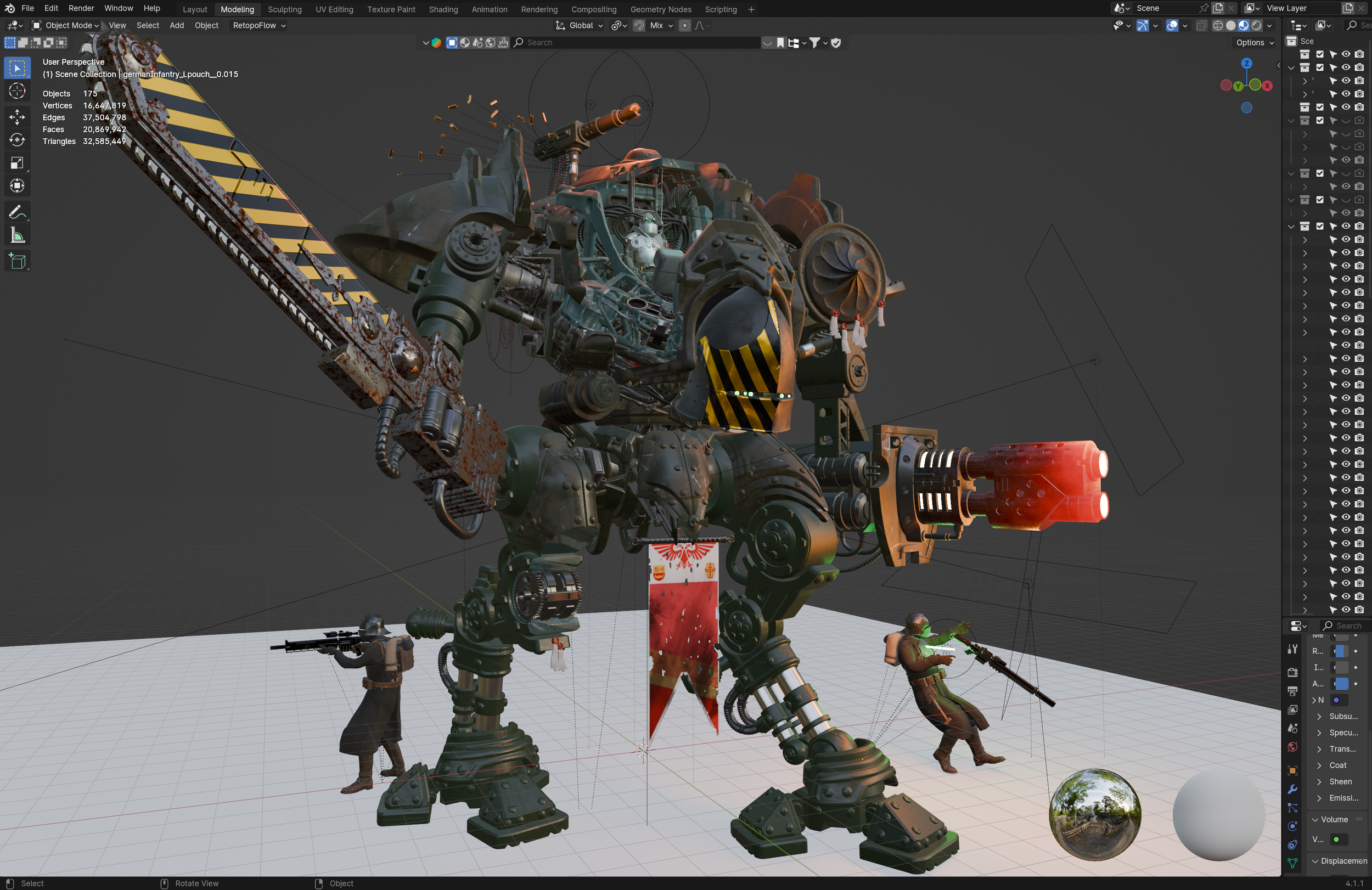Activate the Move tool

[x=18, y=117]
